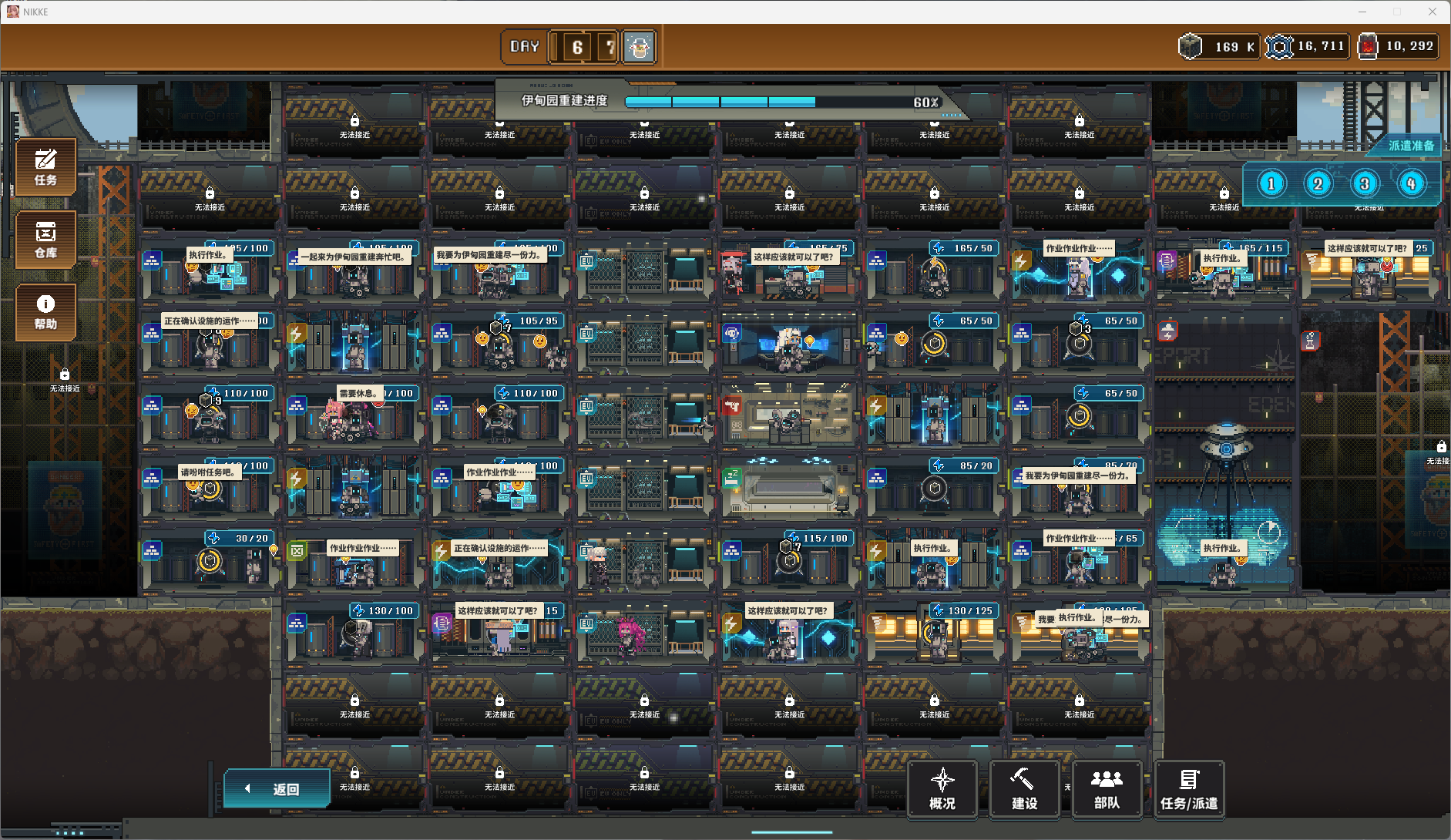
Task: Open the 建设 (Build) menu
Action: point(1024,789)
